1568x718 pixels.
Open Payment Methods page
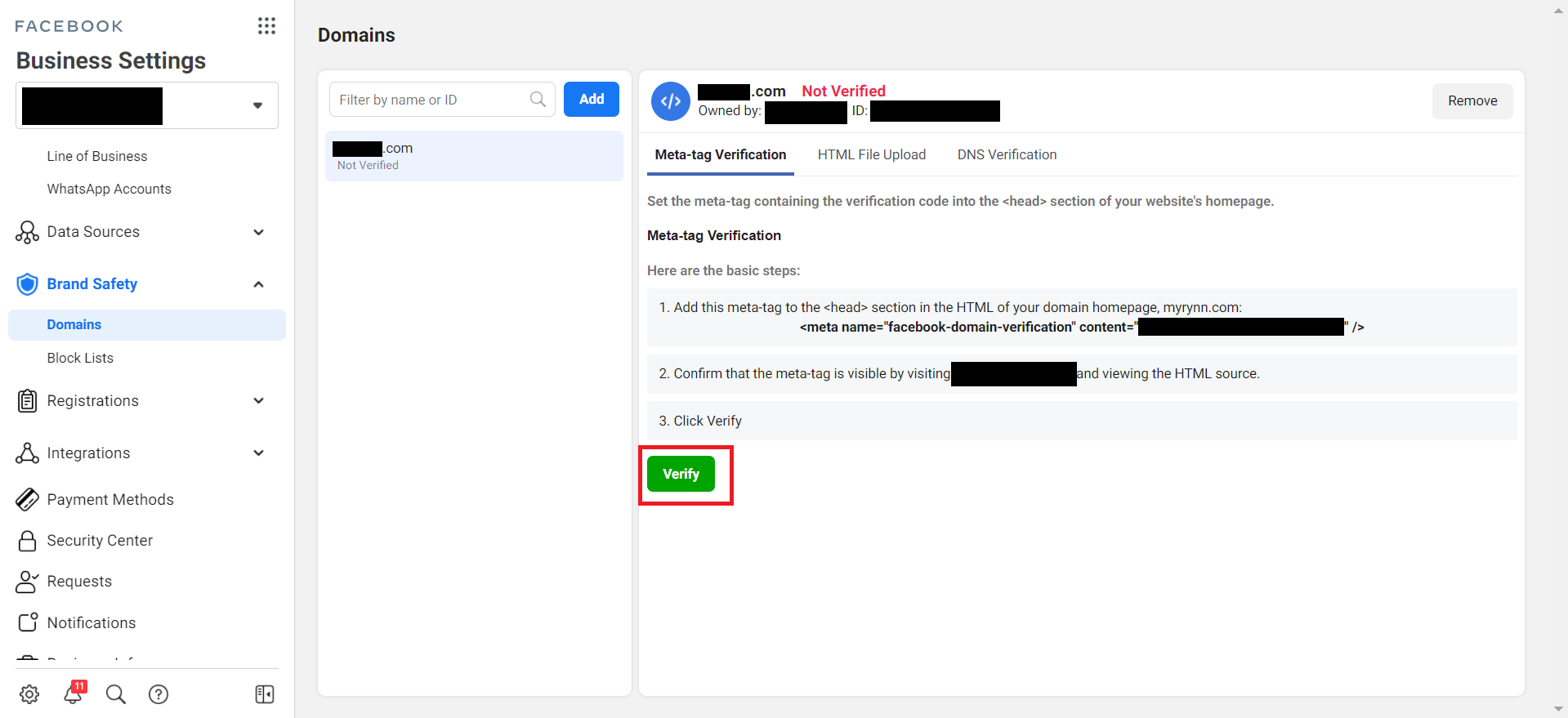point(110,499)
